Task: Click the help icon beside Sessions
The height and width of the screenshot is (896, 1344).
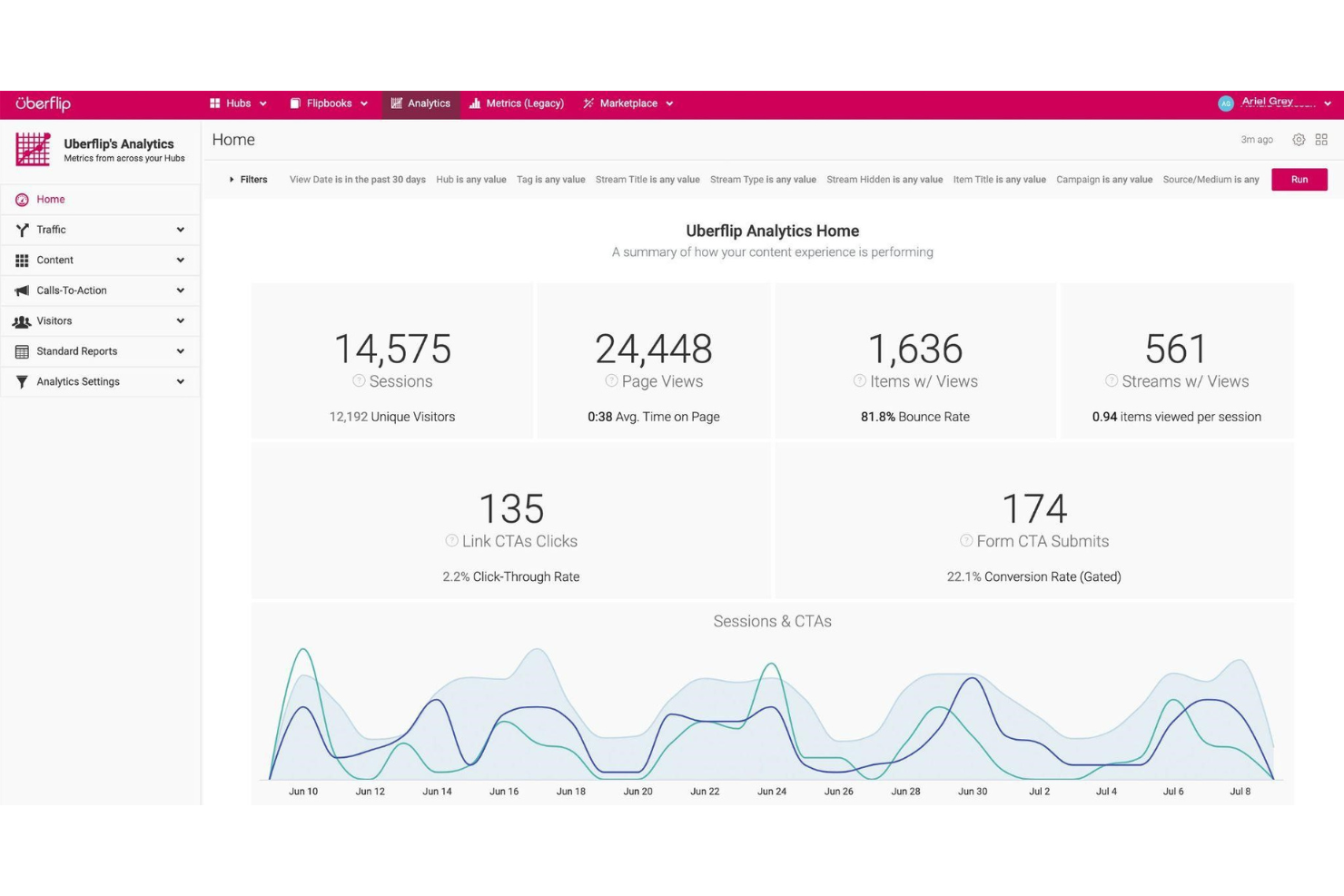Action: click(x=359, y=381)
